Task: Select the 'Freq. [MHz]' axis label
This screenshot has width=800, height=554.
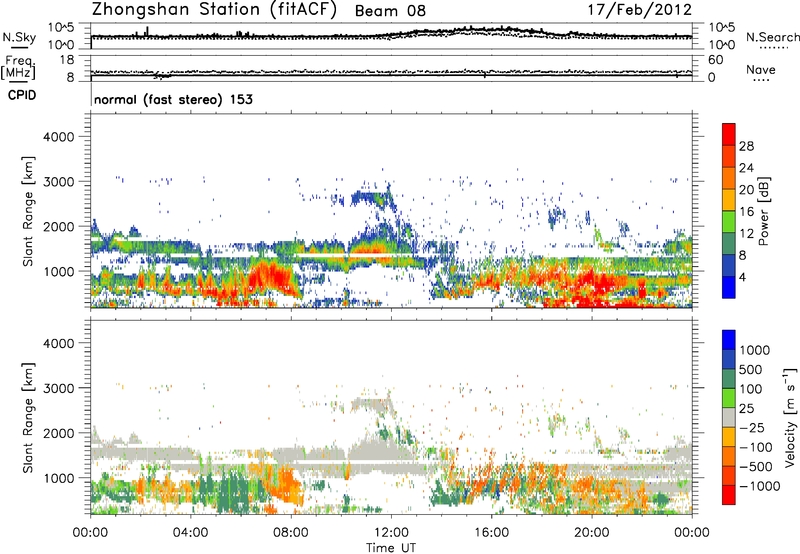Action: (x=18, y=67)
